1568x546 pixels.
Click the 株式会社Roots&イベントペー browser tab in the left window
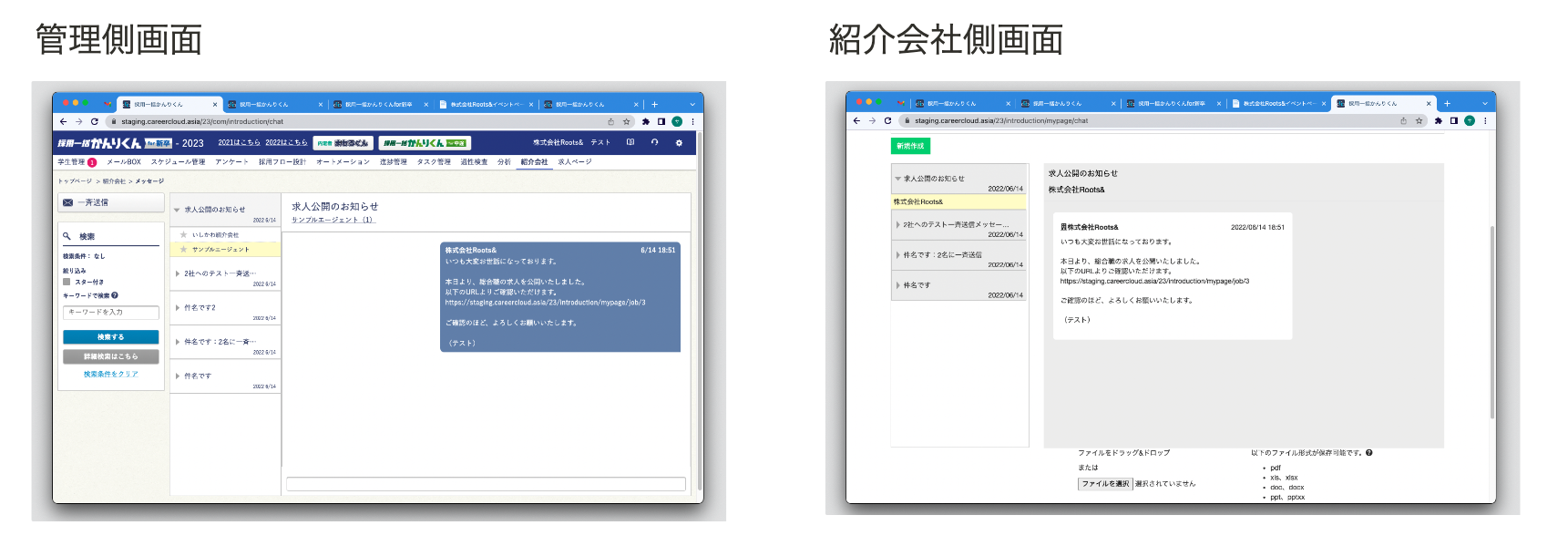tap(486, 104)
